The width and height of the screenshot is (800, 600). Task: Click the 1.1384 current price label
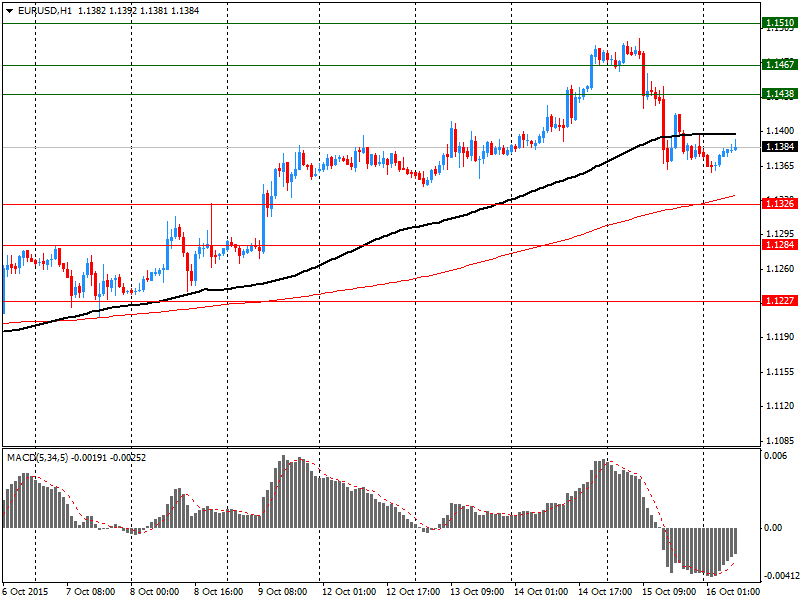(x=779, y=147)
